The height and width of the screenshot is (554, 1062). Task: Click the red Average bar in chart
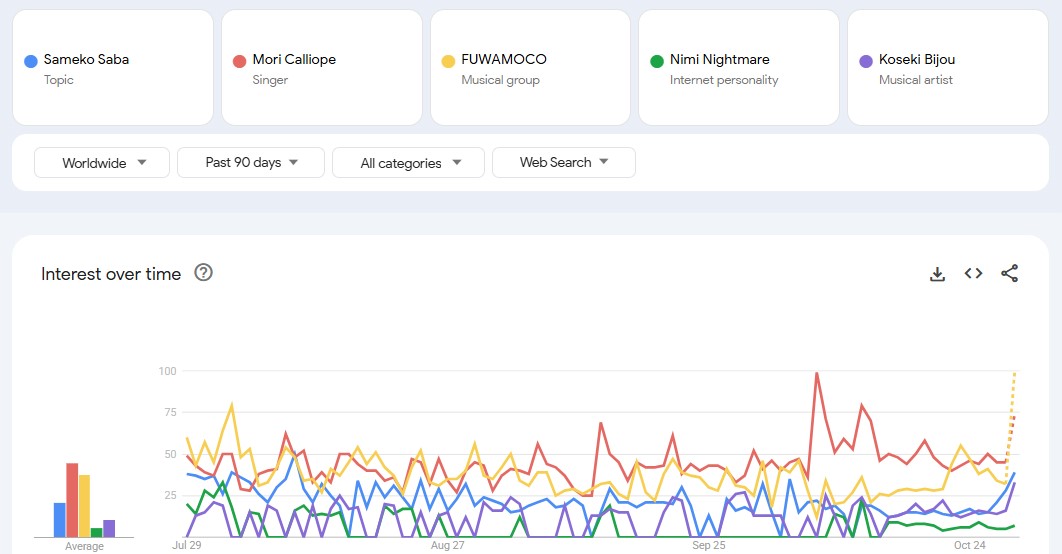tap(72, 500)
